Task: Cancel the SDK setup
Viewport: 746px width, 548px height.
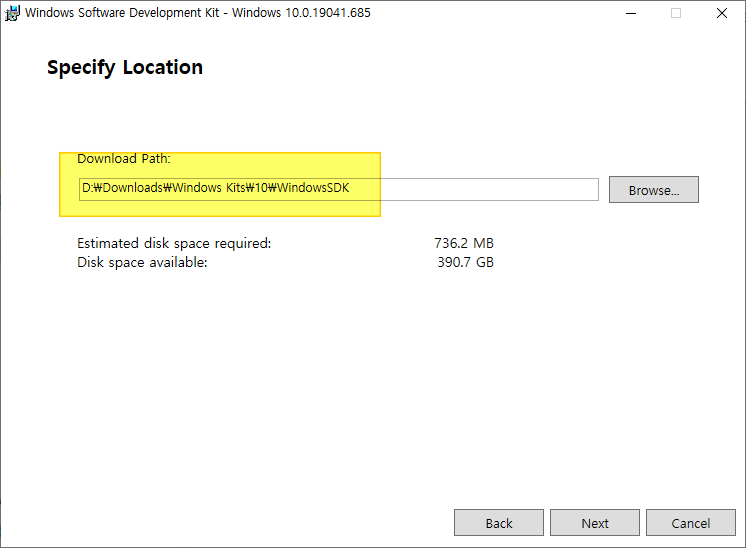Action: (x=690, y=523)
